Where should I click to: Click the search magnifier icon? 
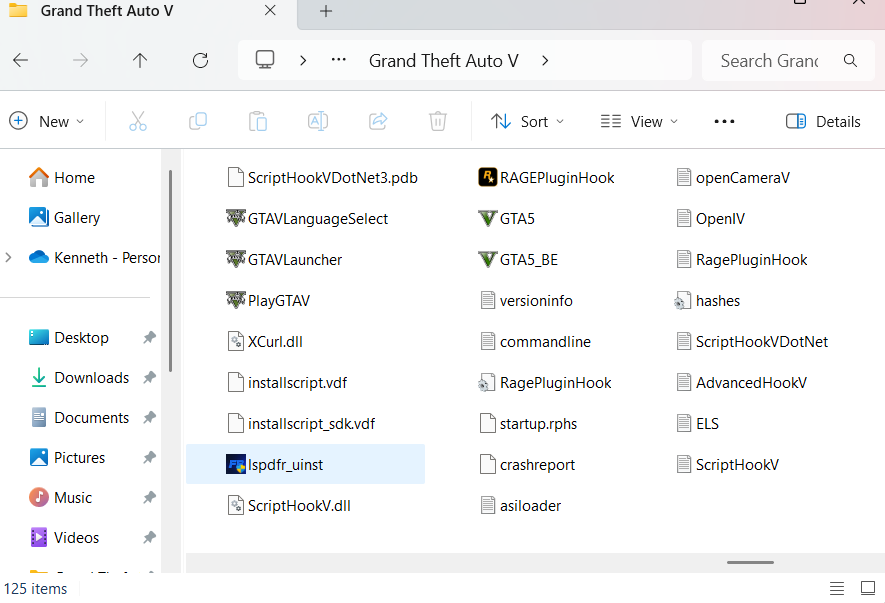pyautogui.click(x=850, y=60)
